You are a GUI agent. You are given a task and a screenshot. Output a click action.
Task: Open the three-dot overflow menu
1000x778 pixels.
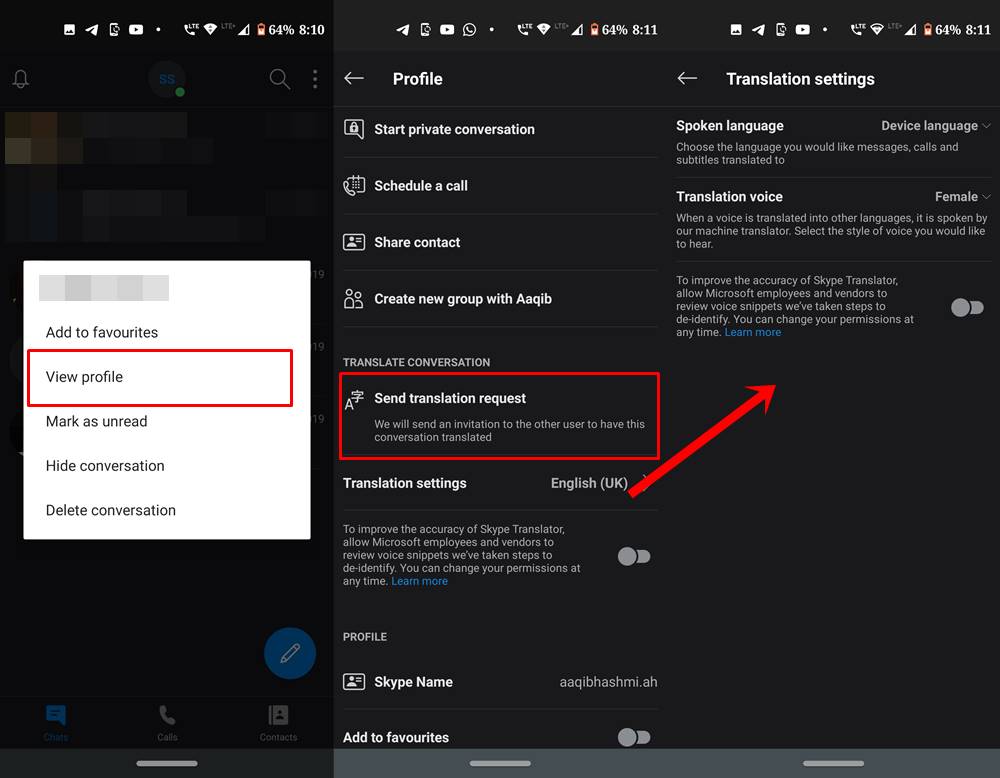(x=315, y=79)
